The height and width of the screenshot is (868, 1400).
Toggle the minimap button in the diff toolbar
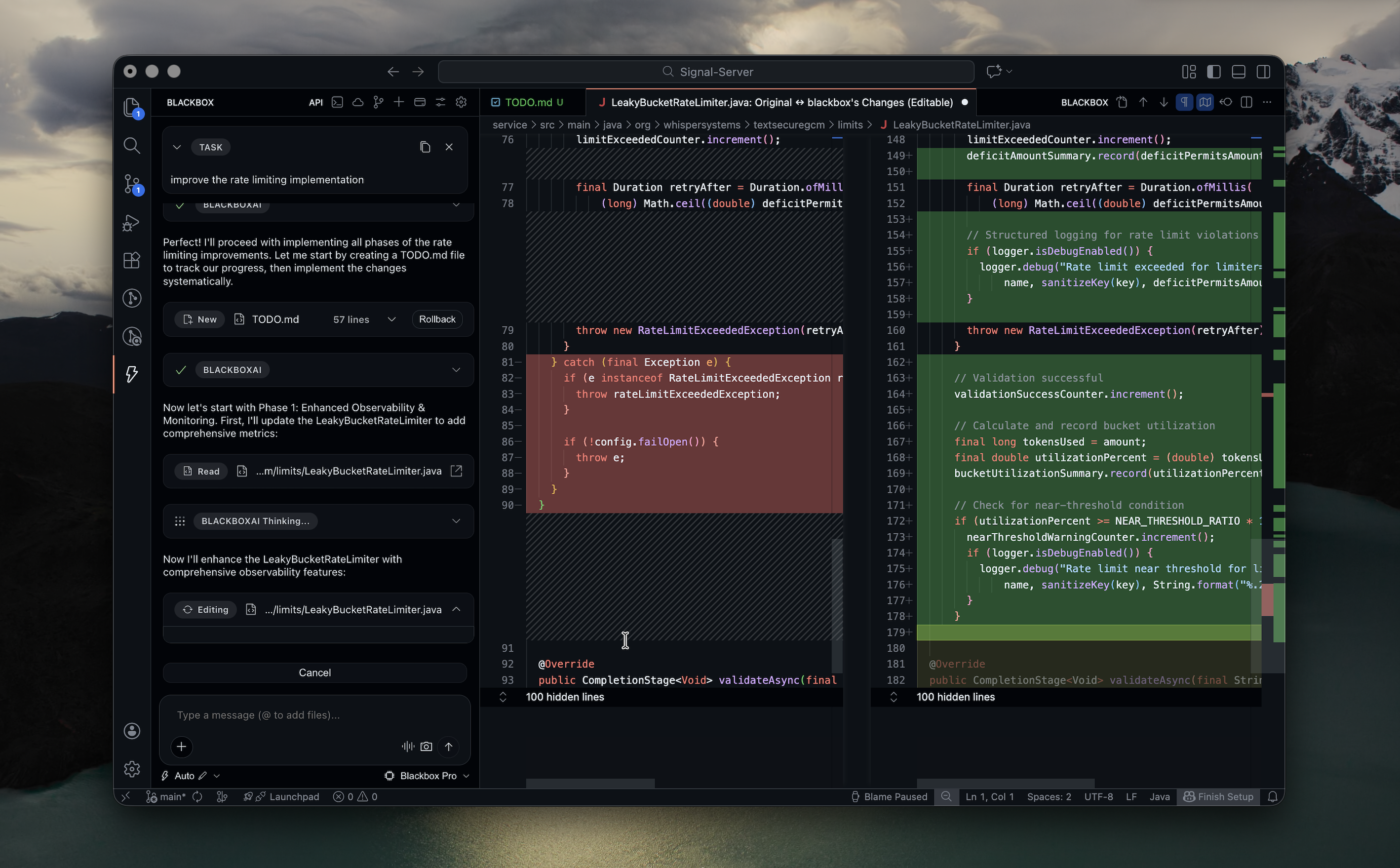pyautogui.click(x=1204, y=102)
